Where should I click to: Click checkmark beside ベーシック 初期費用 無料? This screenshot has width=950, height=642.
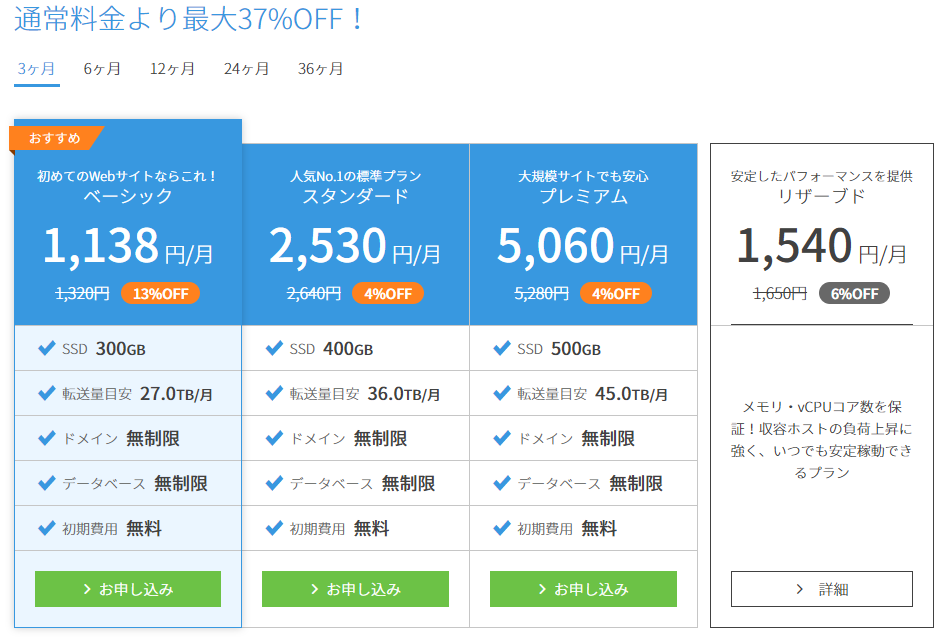[46, 528]
